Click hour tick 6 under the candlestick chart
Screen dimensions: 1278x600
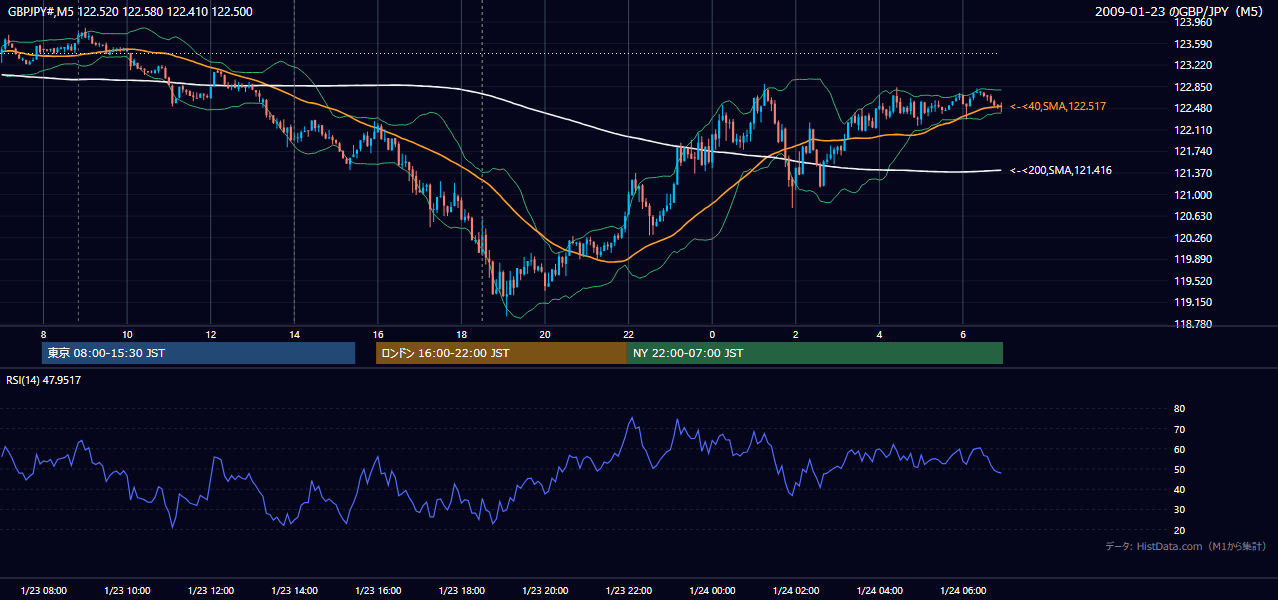pyautogui.click(x=963, y=334)
